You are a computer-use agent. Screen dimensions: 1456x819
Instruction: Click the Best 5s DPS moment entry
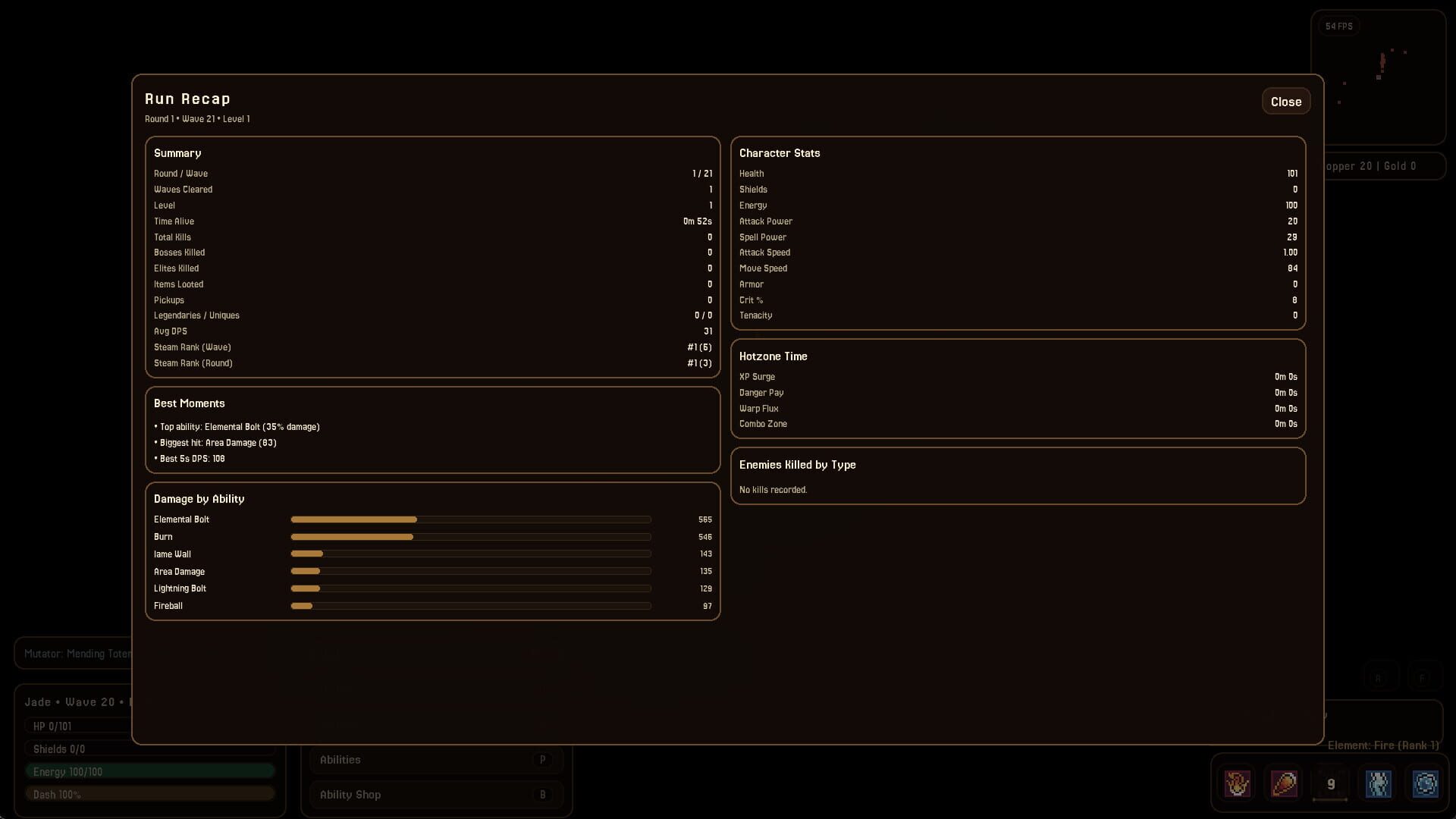[x=190, y=459]
